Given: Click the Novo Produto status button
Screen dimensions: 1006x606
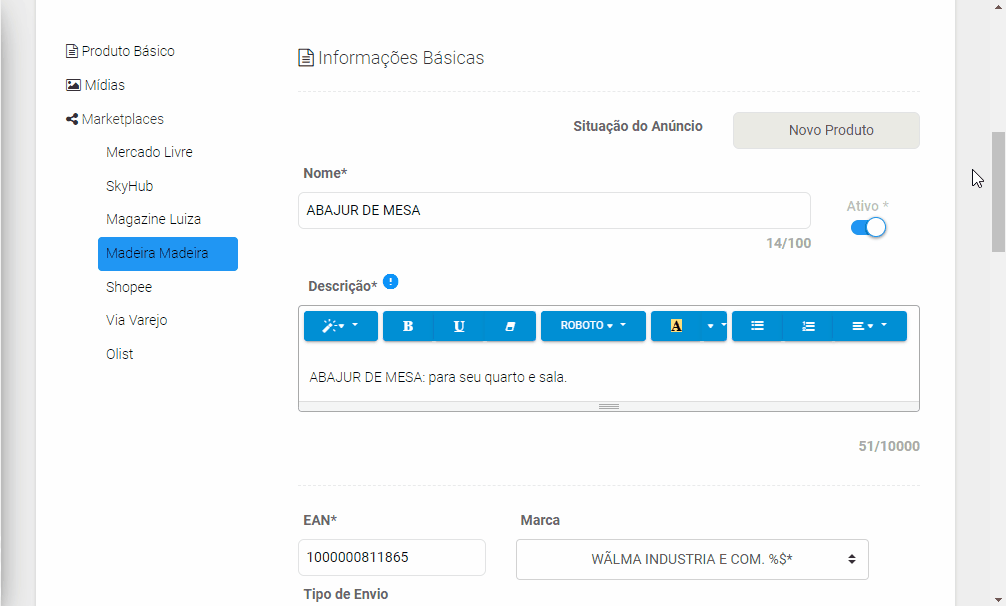Looking at the screenshot, I should pyautogui.click(x=826, y=130).
